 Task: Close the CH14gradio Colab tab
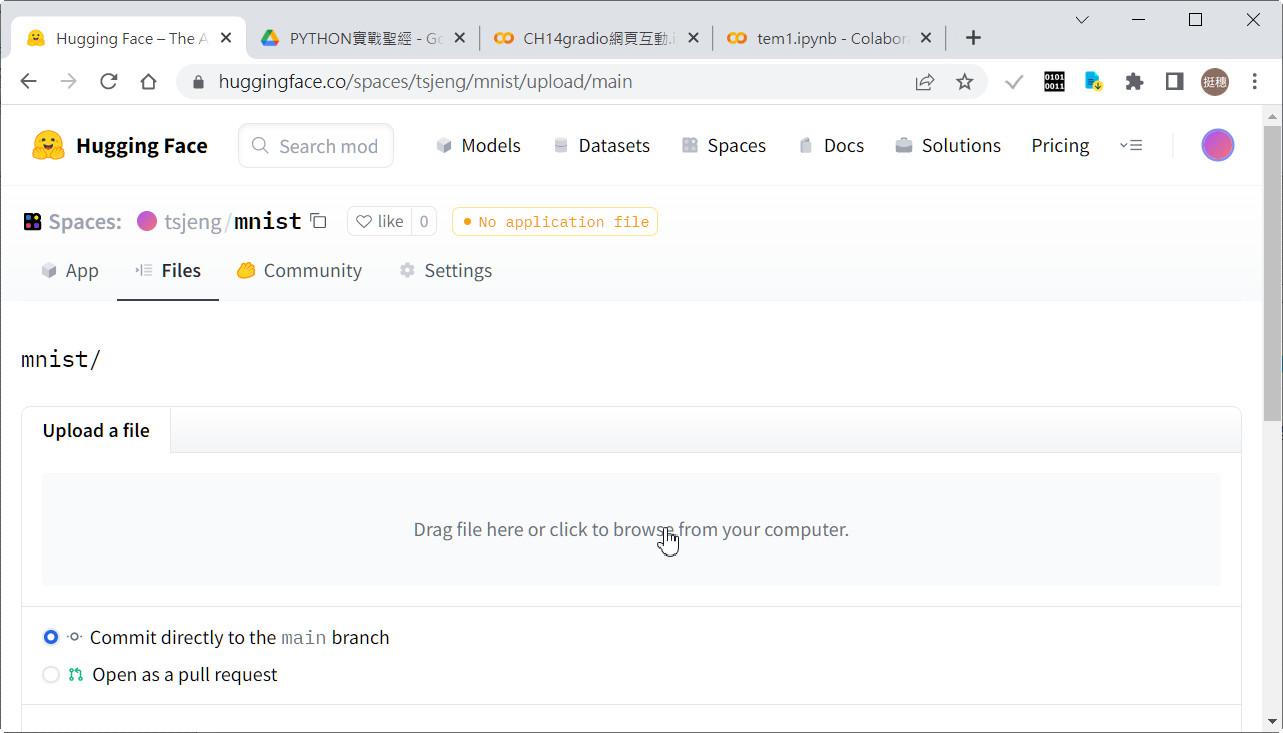pyautogui.click(x=693, y=38)
